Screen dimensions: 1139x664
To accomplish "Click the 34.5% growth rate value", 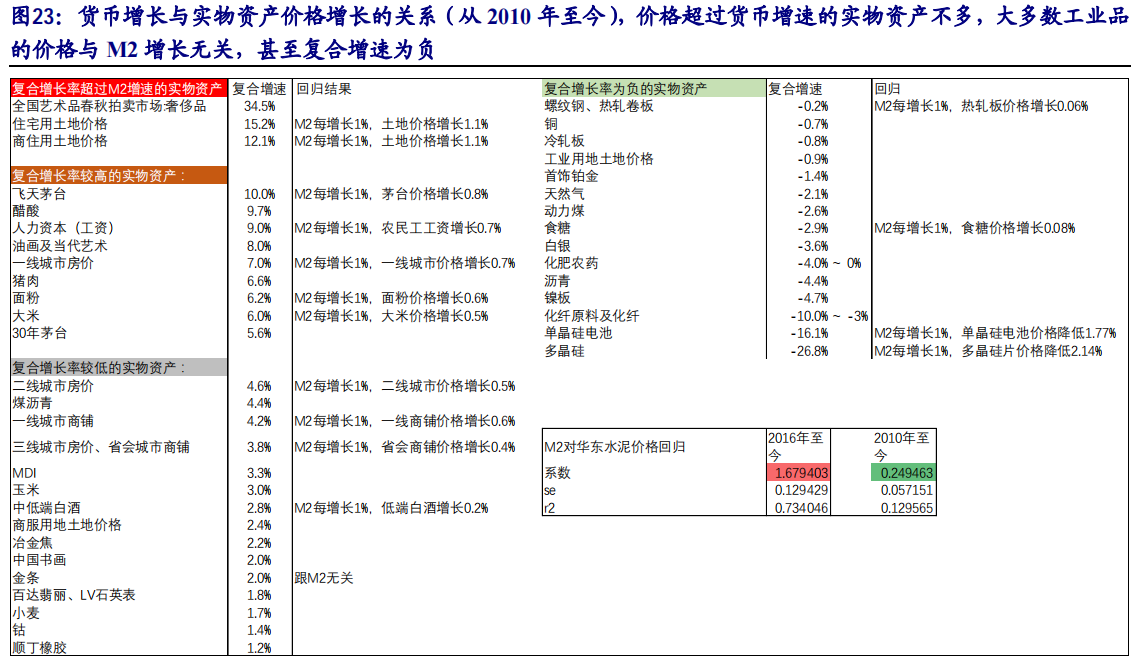I will [260, 106].
